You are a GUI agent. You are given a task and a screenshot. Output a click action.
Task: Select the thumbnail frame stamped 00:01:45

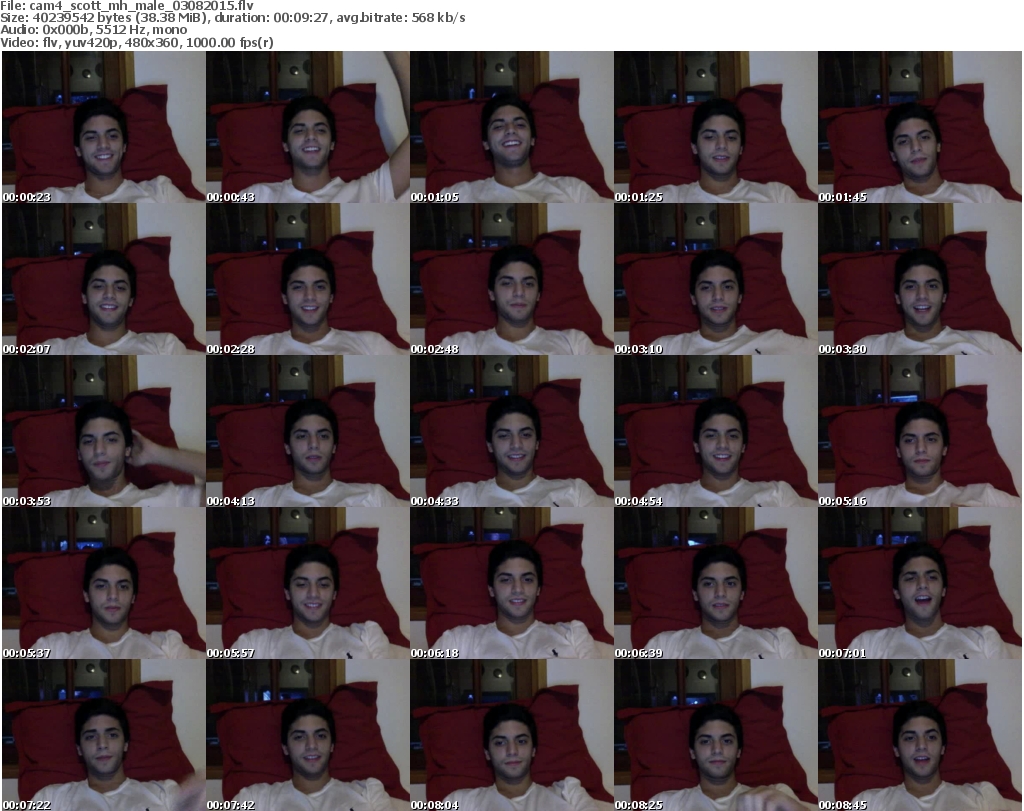click(x=920, y=127)
